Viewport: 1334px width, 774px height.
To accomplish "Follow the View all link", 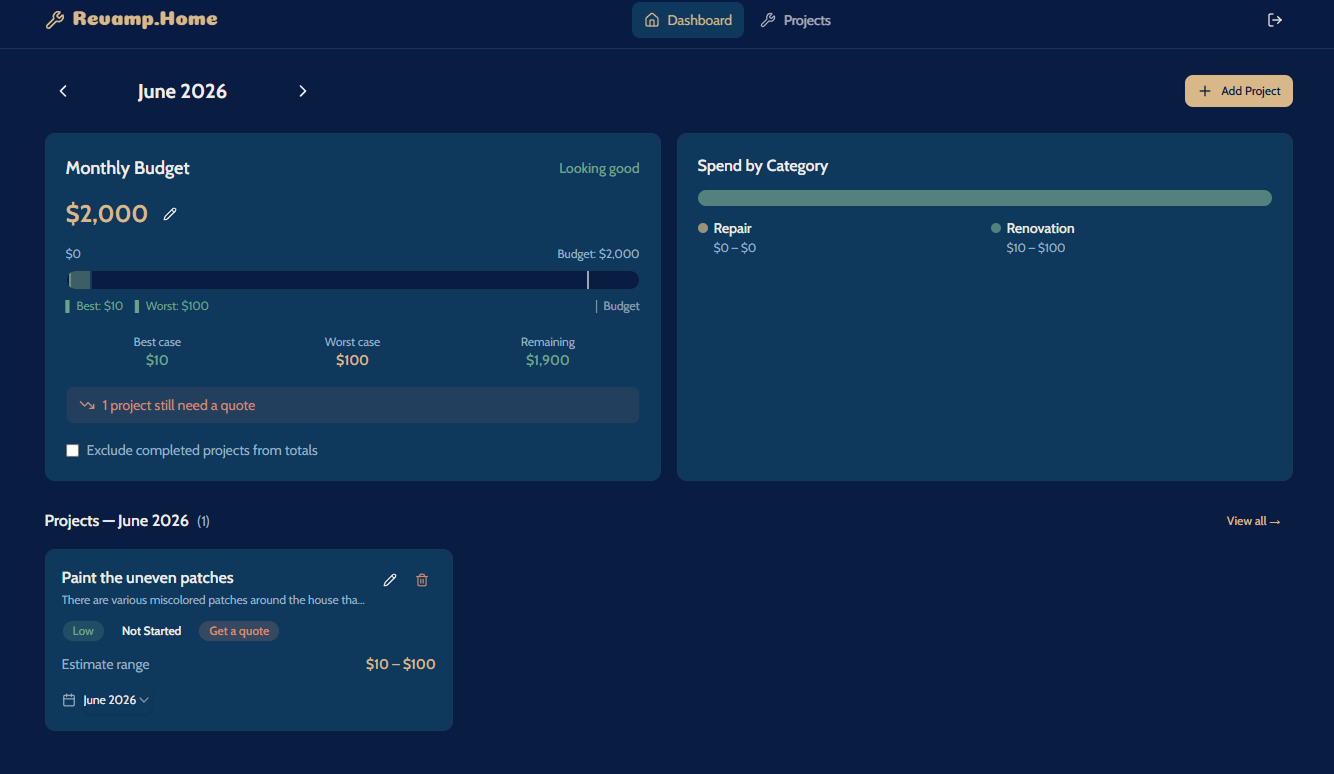I will 1254,521.
